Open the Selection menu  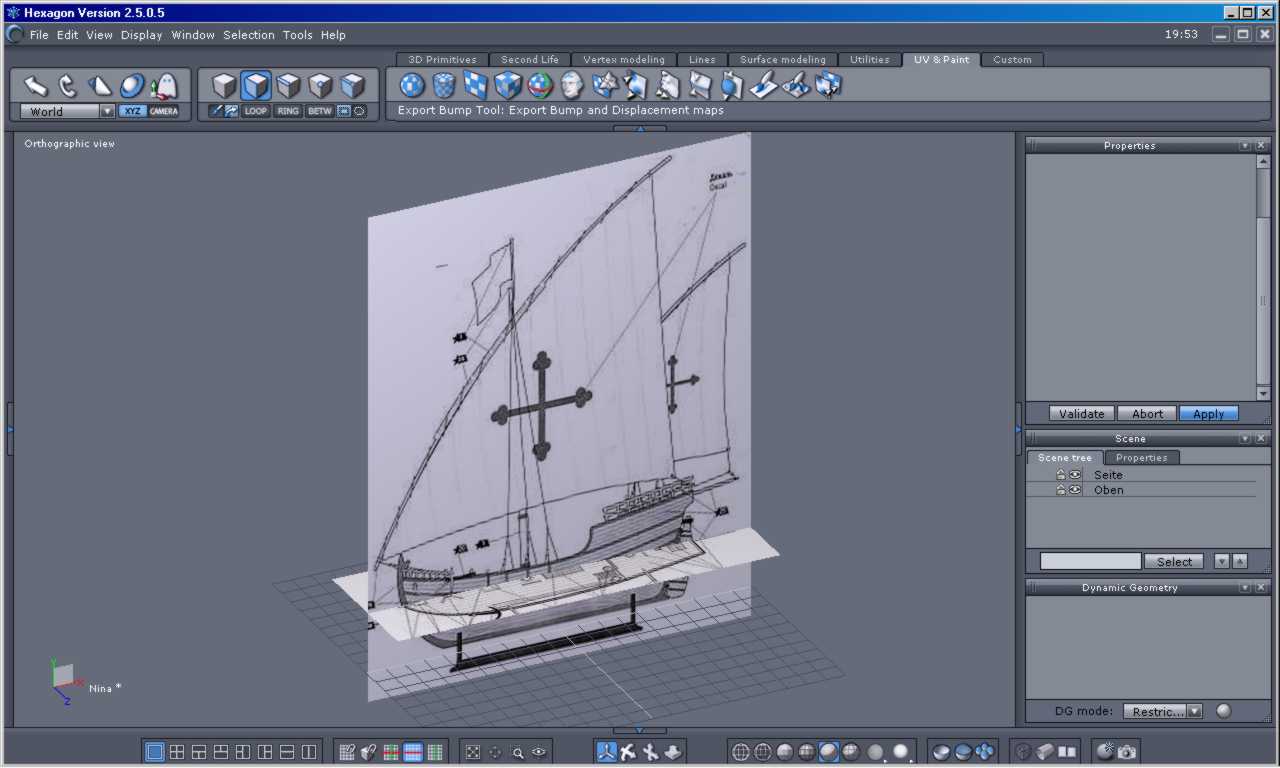(x=248, y=35)
